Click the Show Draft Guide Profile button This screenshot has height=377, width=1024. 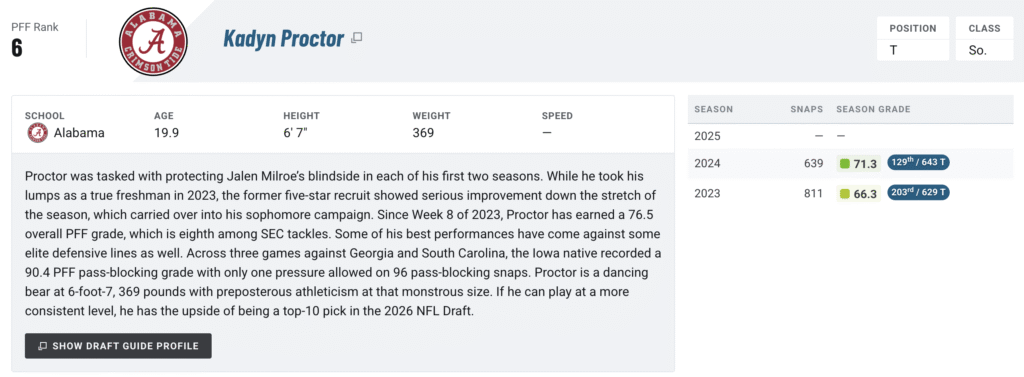[x=118, y=346]
